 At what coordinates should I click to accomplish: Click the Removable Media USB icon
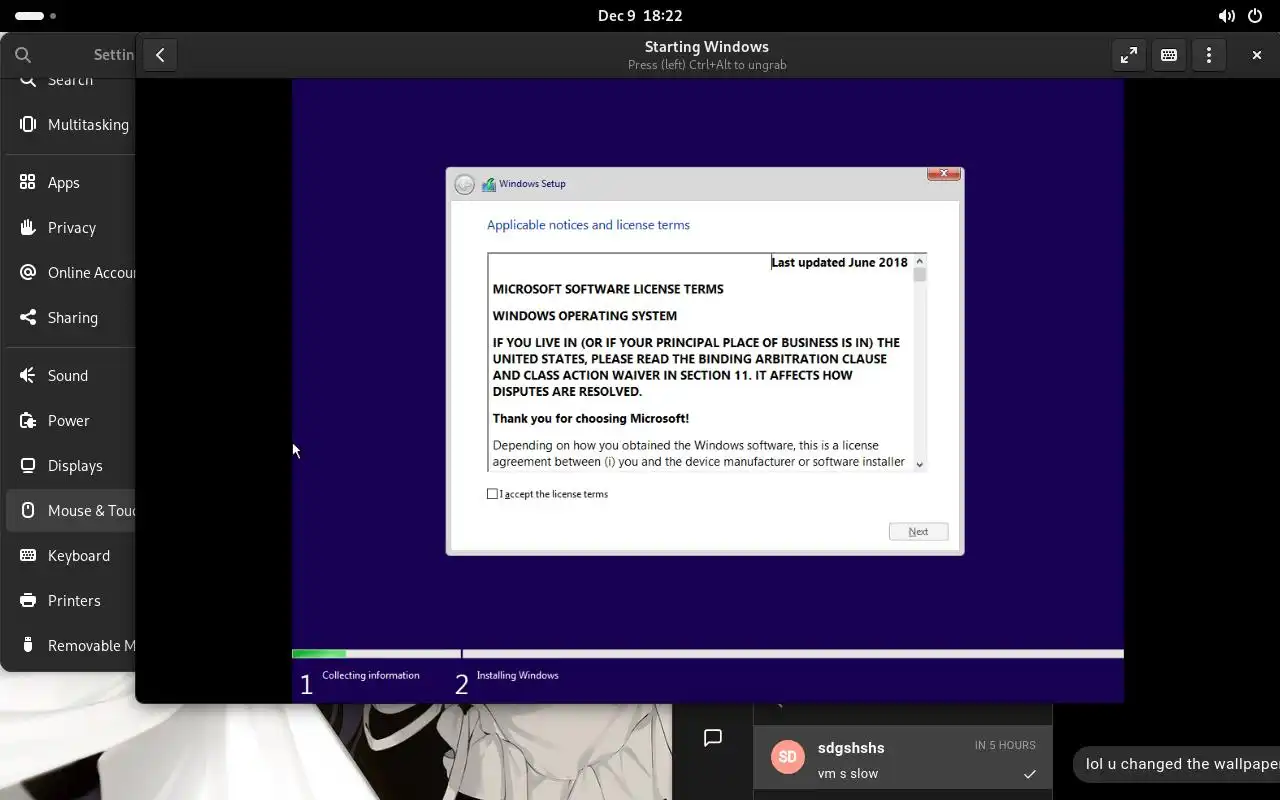(x=28, y=646)
